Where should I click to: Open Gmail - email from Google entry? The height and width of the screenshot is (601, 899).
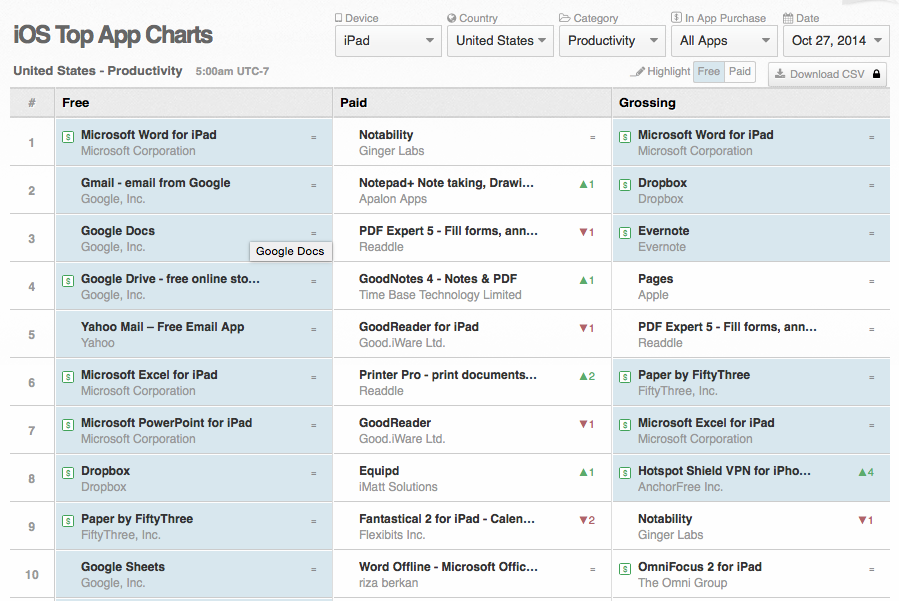[155, 183]
